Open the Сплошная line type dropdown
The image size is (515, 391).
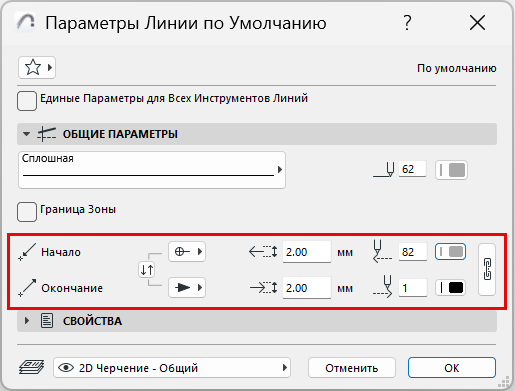click(x=152, y=170)
